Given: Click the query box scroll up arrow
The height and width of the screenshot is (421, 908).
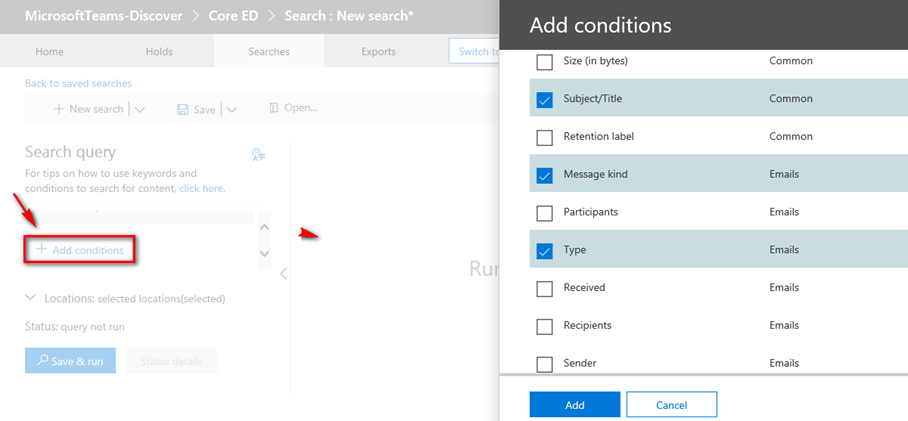Looking at the screenshot, I should [x=264, y=227].
